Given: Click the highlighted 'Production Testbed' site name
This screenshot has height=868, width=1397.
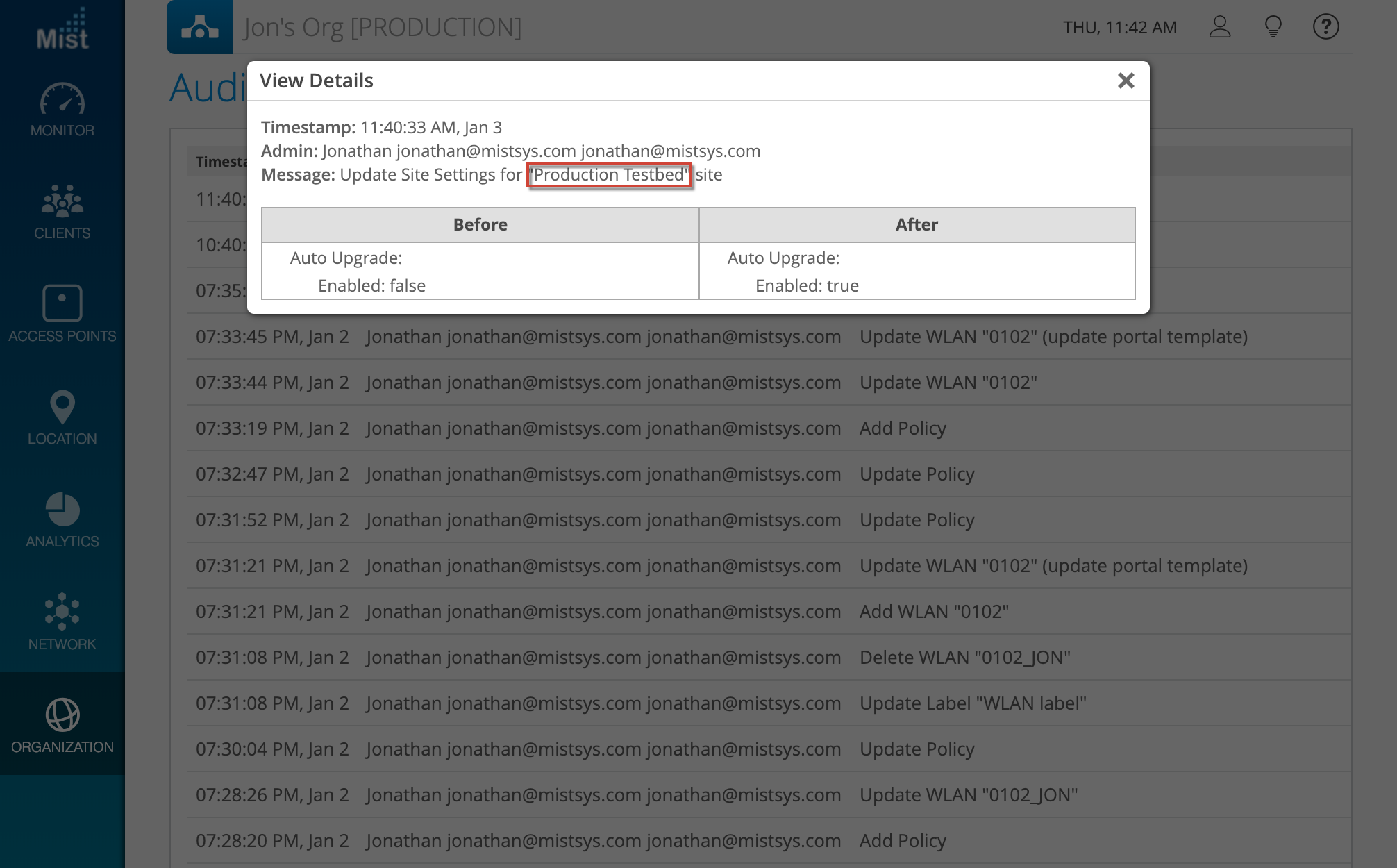Looking at the screenshot, I should 609,175.
